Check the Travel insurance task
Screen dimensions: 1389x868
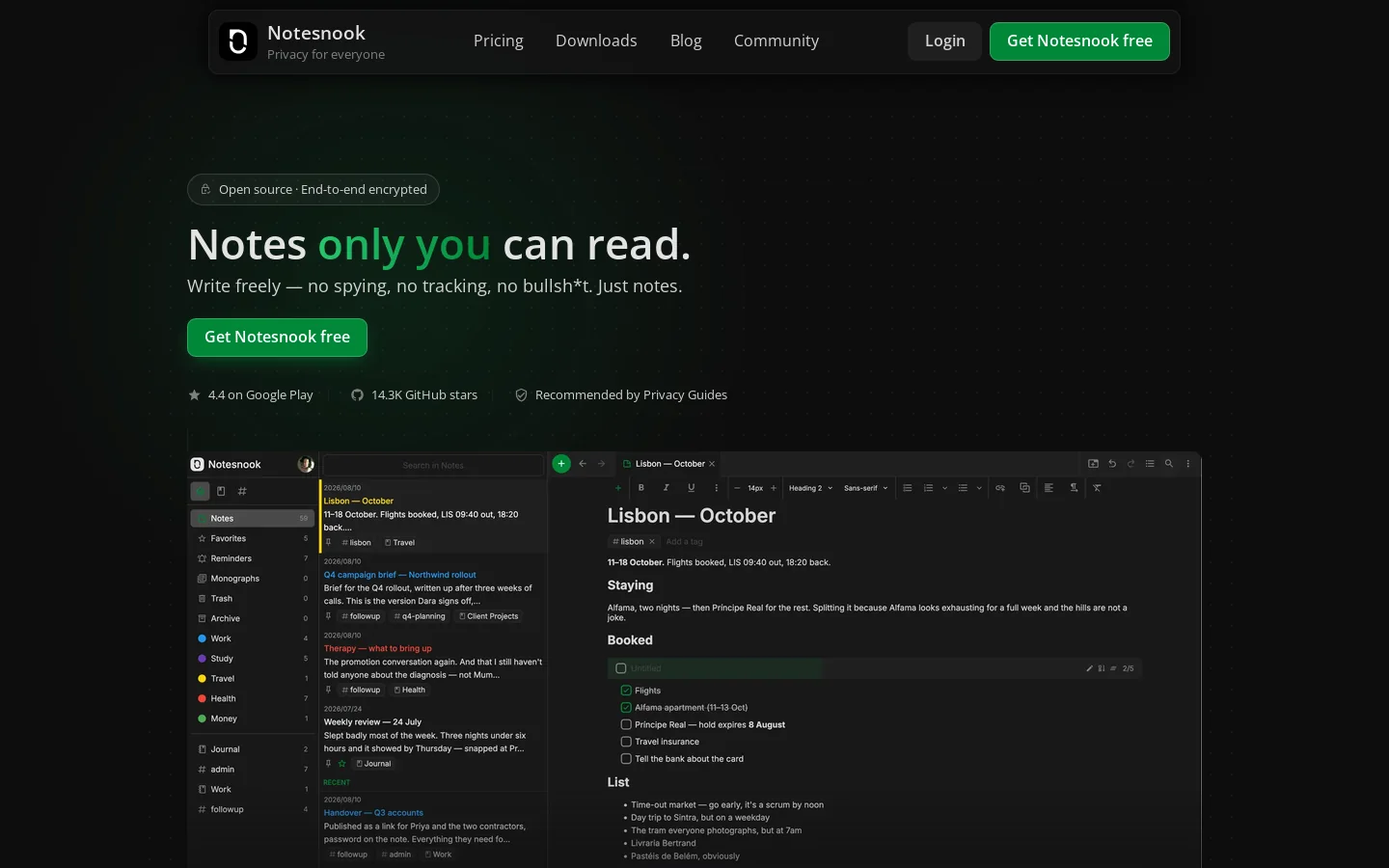[x=626, y=742]
